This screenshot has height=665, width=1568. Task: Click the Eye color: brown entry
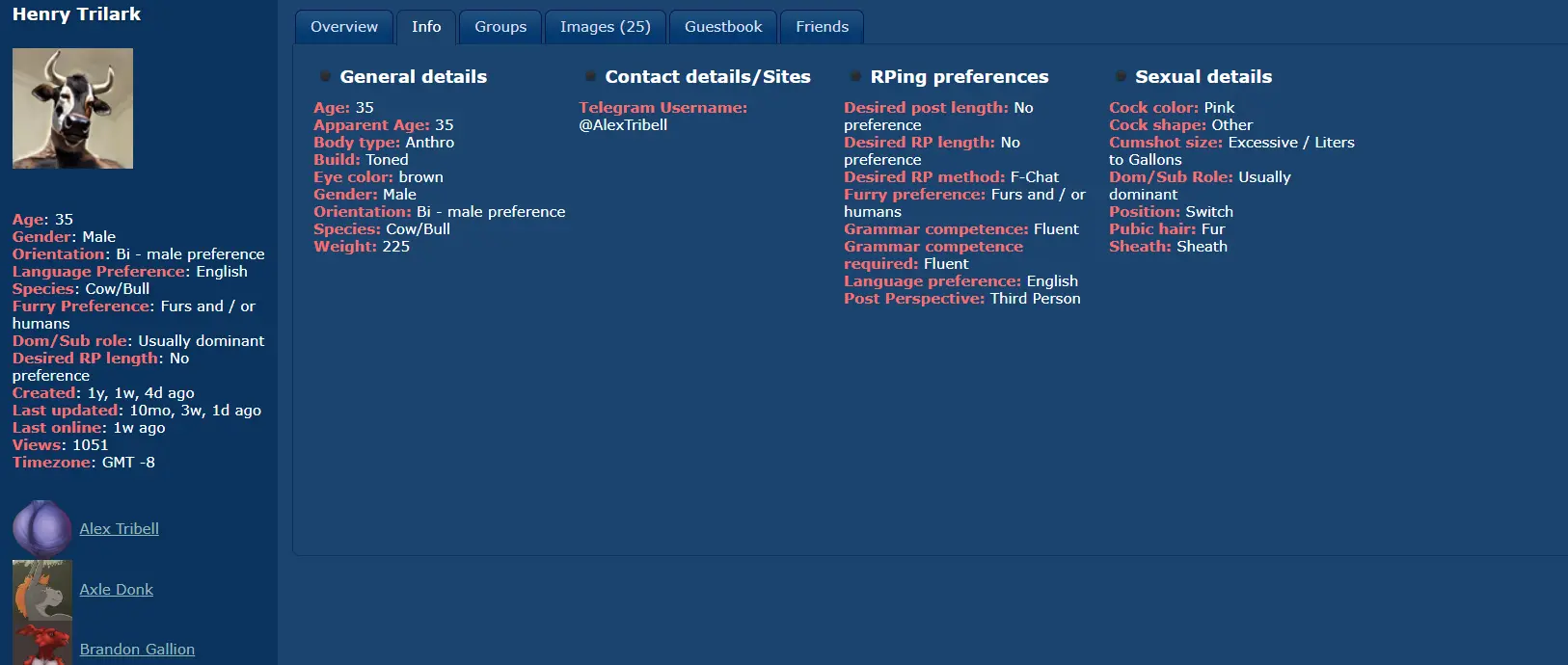tap(378, 177)
